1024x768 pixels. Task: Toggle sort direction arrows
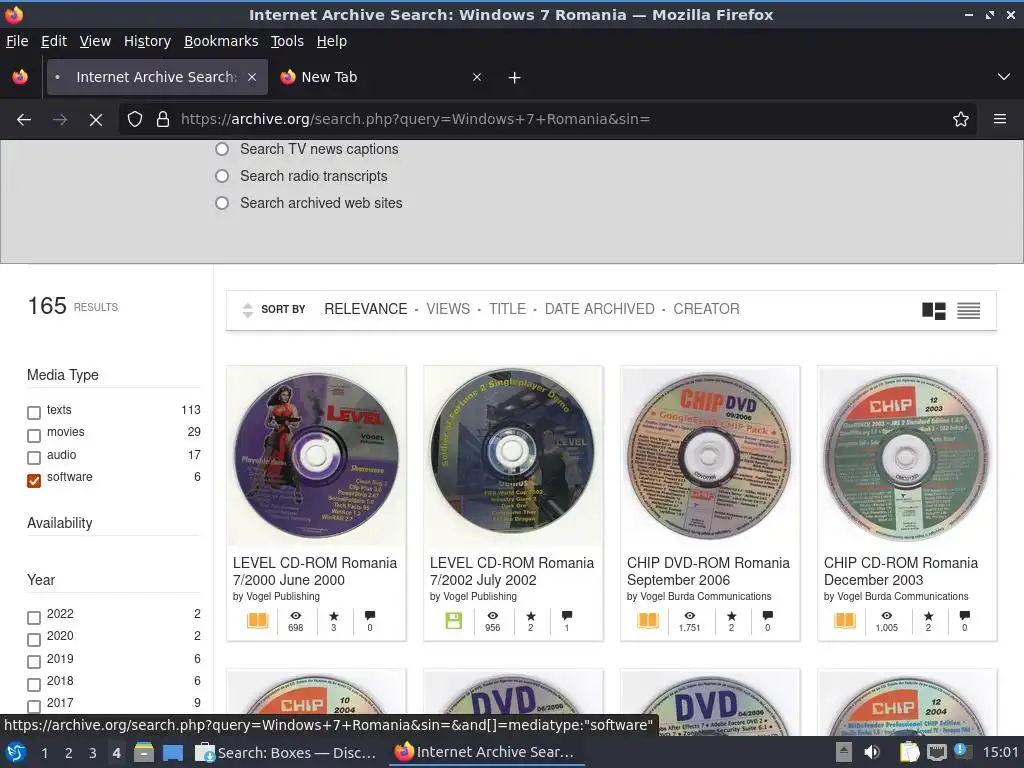(x=248, y=310)
